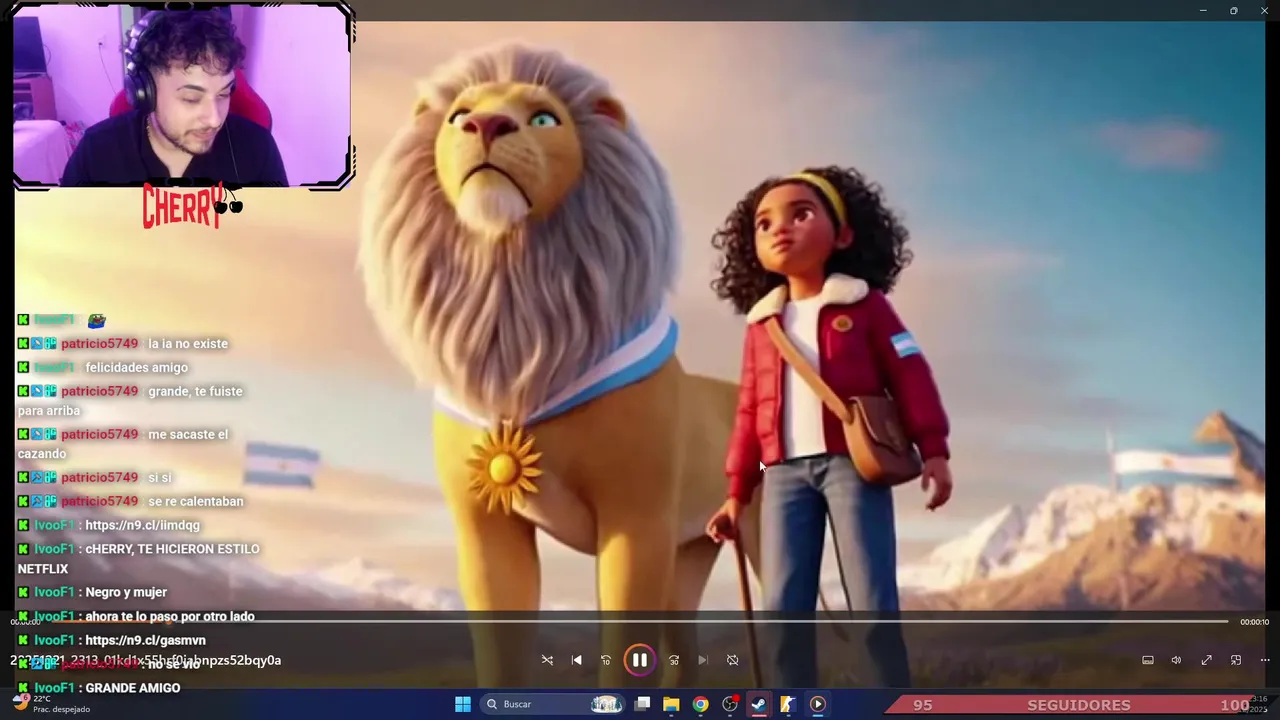Open the more options menu
1280x720 pixels.
pos(1265,660)
